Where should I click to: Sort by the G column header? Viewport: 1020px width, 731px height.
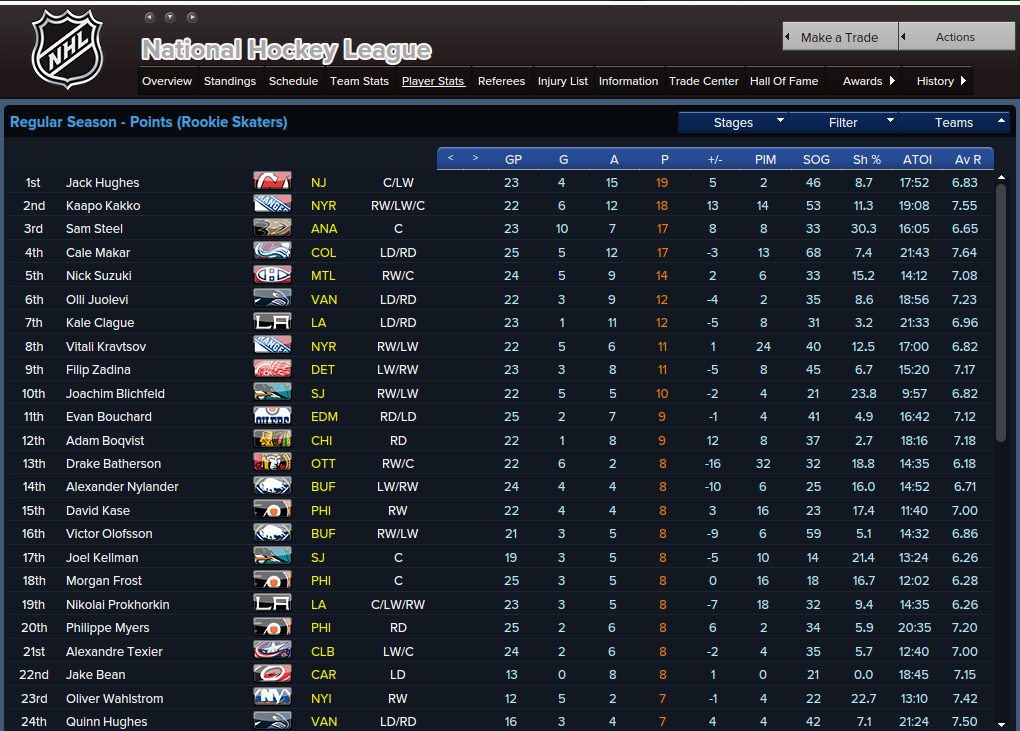pyautogui.click(x=563, y=159)
